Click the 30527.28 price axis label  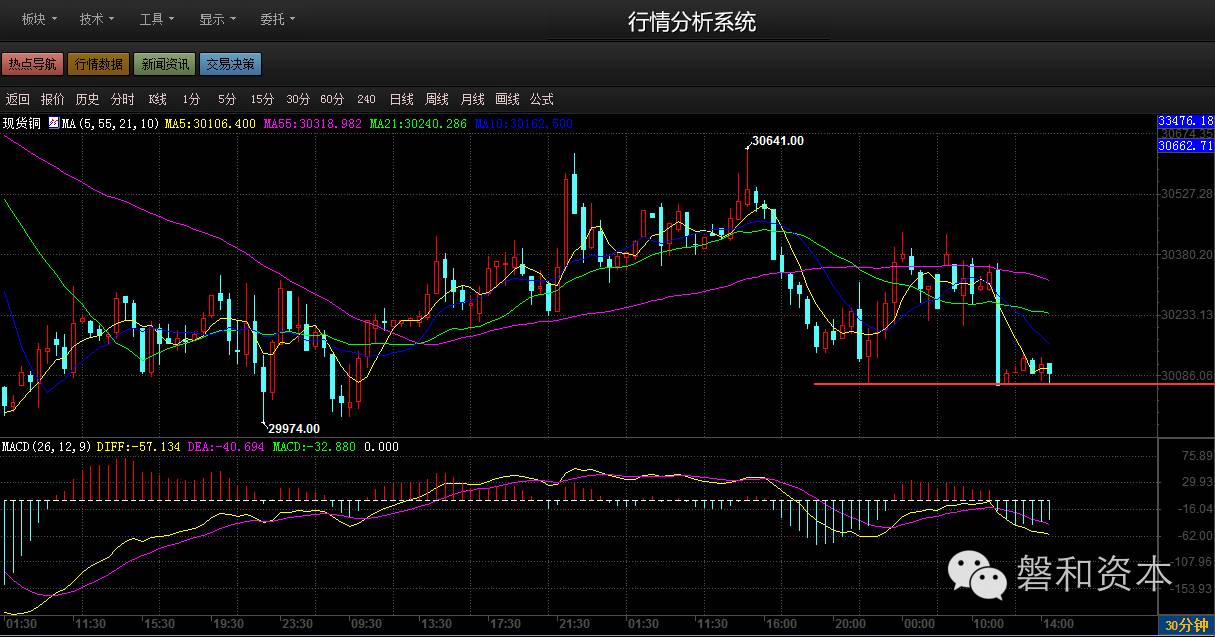[1185, 193]
